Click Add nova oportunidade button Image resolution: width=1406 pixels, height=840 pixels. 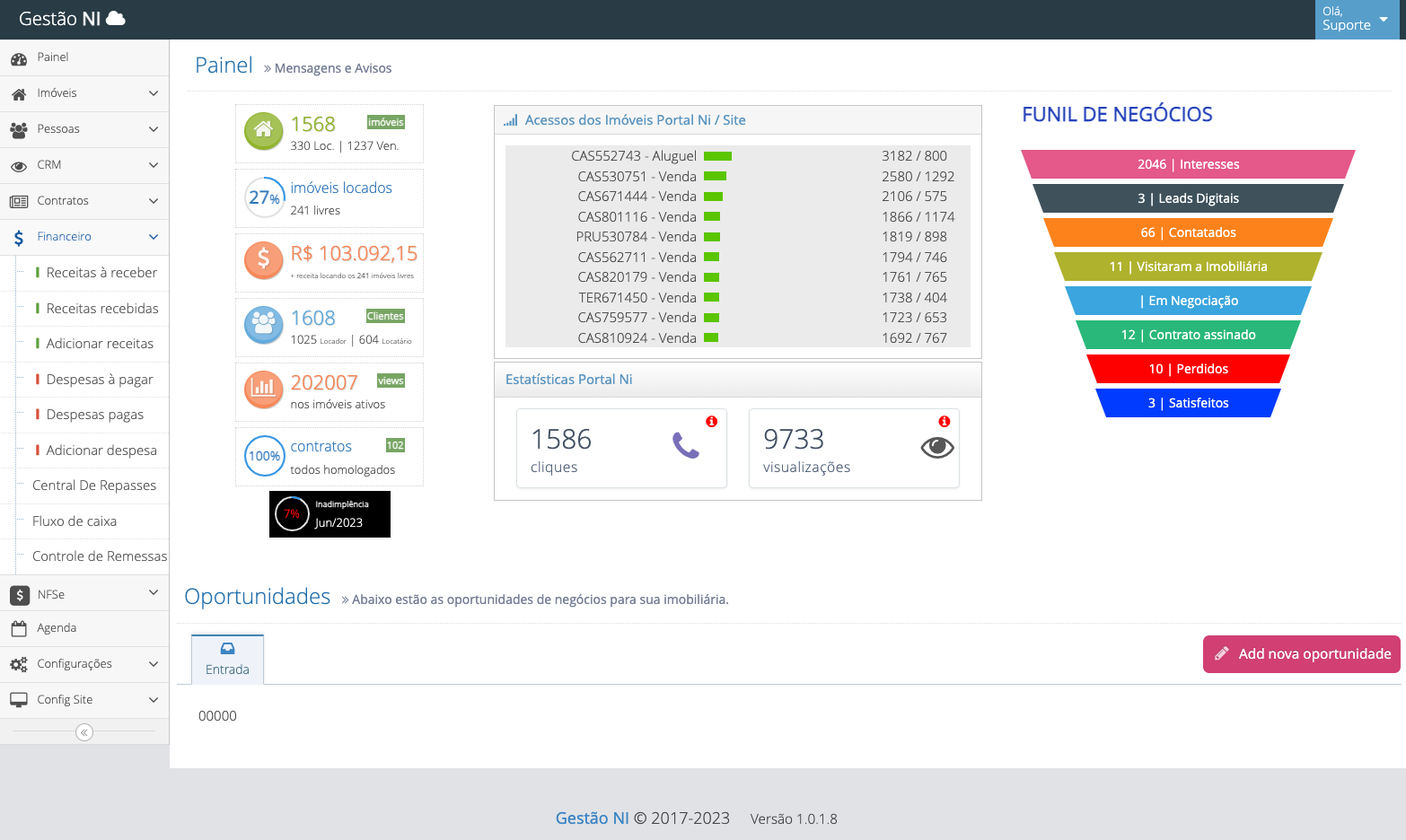pos(1301,654)
